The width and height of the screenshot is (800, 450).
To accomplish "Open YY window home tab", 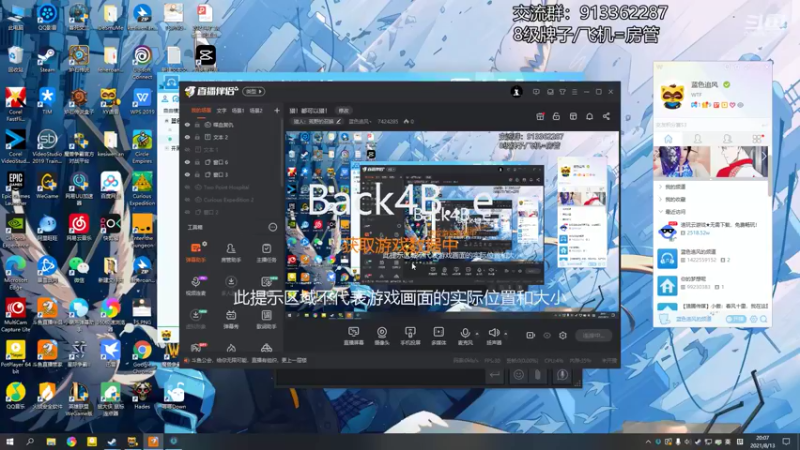I will click(x=668, y=139).
